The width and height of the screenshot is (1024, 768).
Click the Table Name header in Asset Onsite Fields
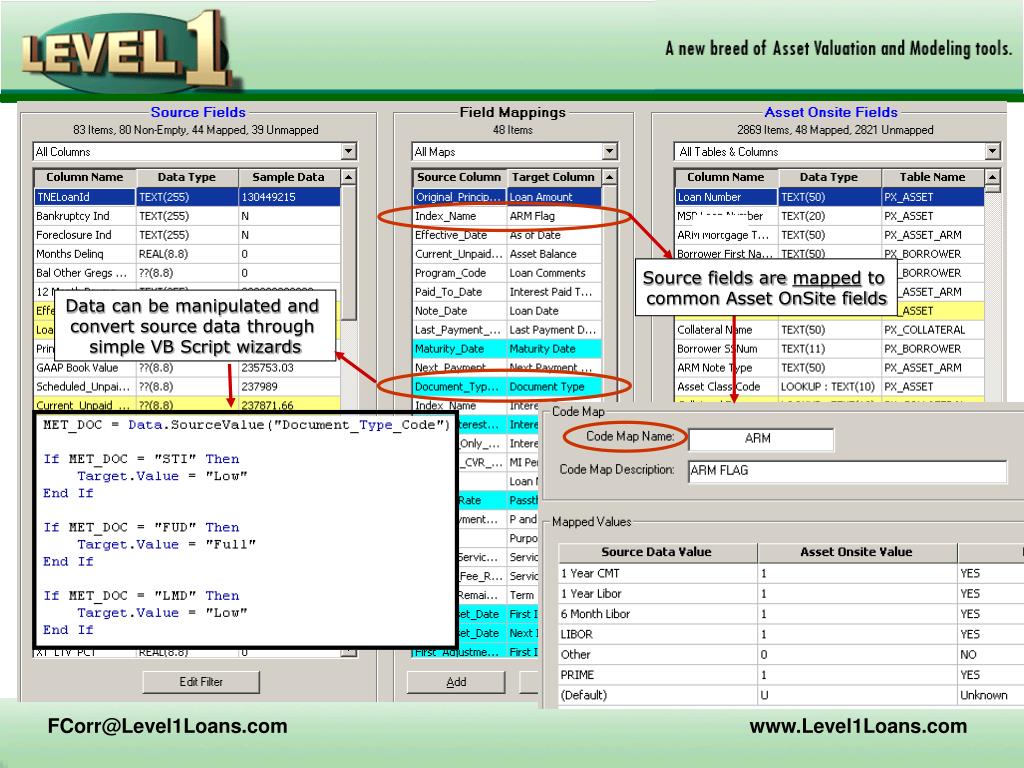pyautogui.click(x=933, y=177)
